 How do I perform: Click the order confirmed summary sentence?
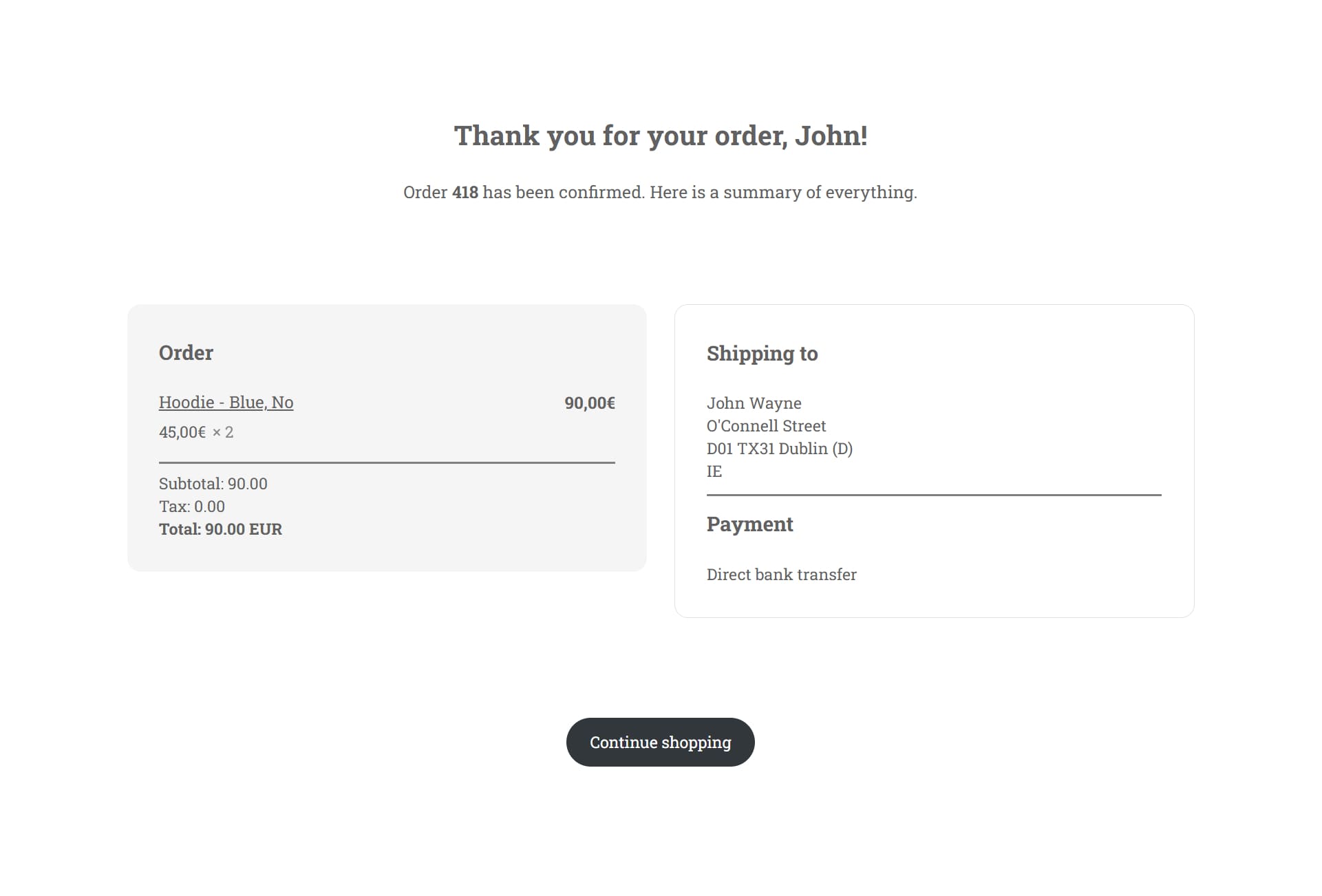[x=660, y=192]
